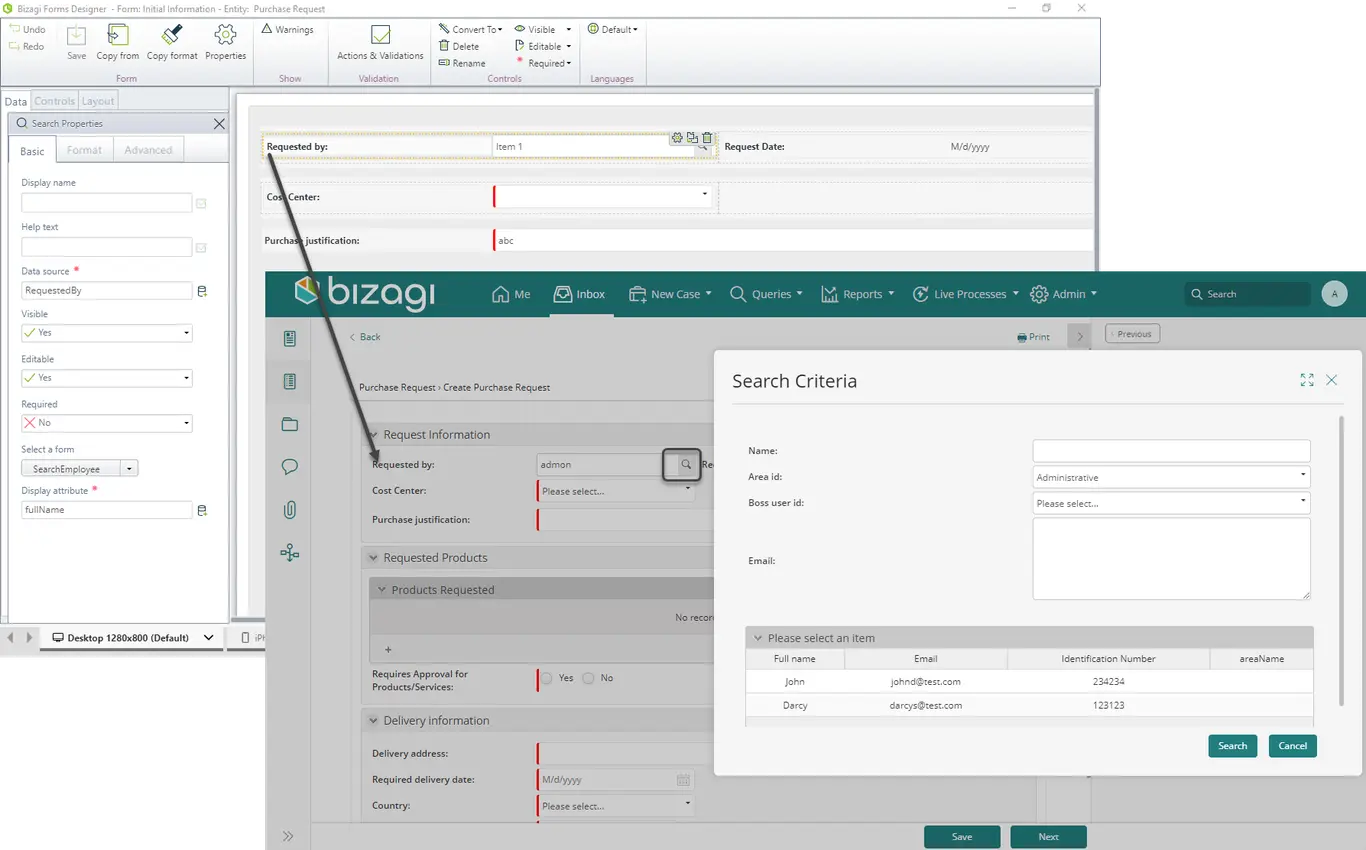
Task: Open the Convert To dropdown
Action: point(470,29)
